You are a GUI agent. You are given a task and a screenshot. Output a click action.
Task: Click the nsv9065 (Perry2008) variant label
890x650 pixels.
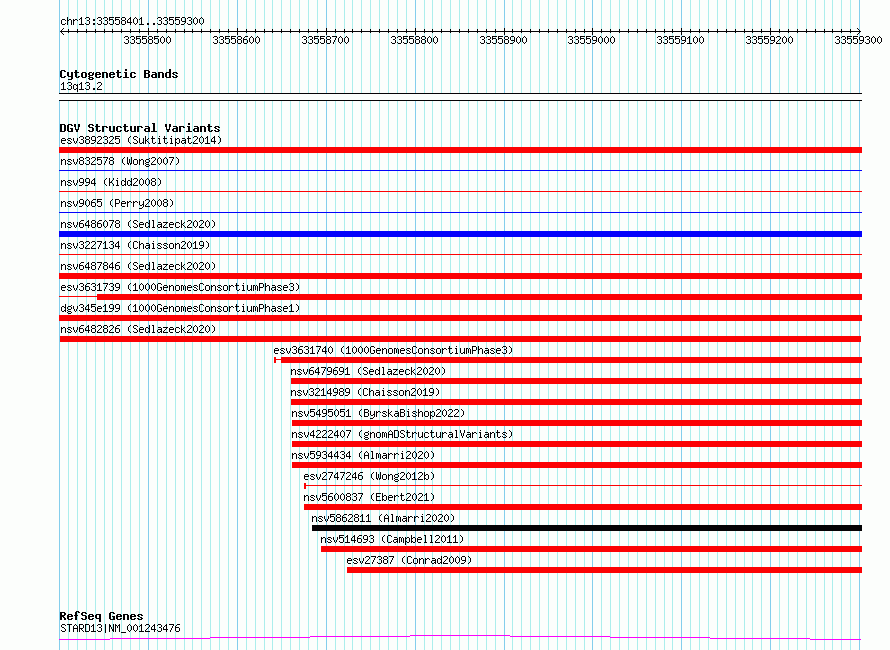click(117, 203)
